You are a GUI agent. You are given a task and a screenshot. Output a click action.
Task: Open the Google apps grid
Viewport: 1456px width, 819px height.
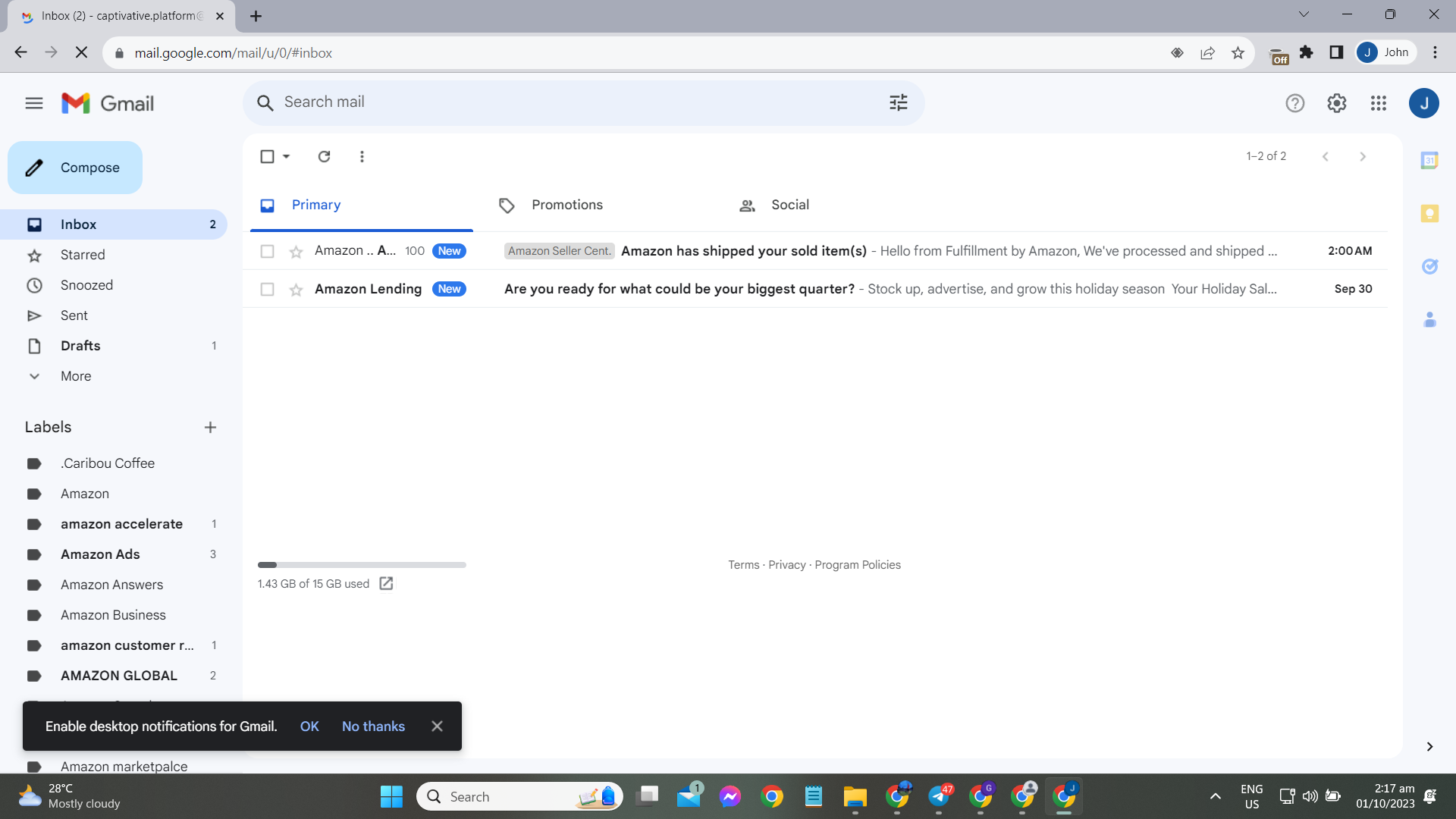tap(1379, 103)
